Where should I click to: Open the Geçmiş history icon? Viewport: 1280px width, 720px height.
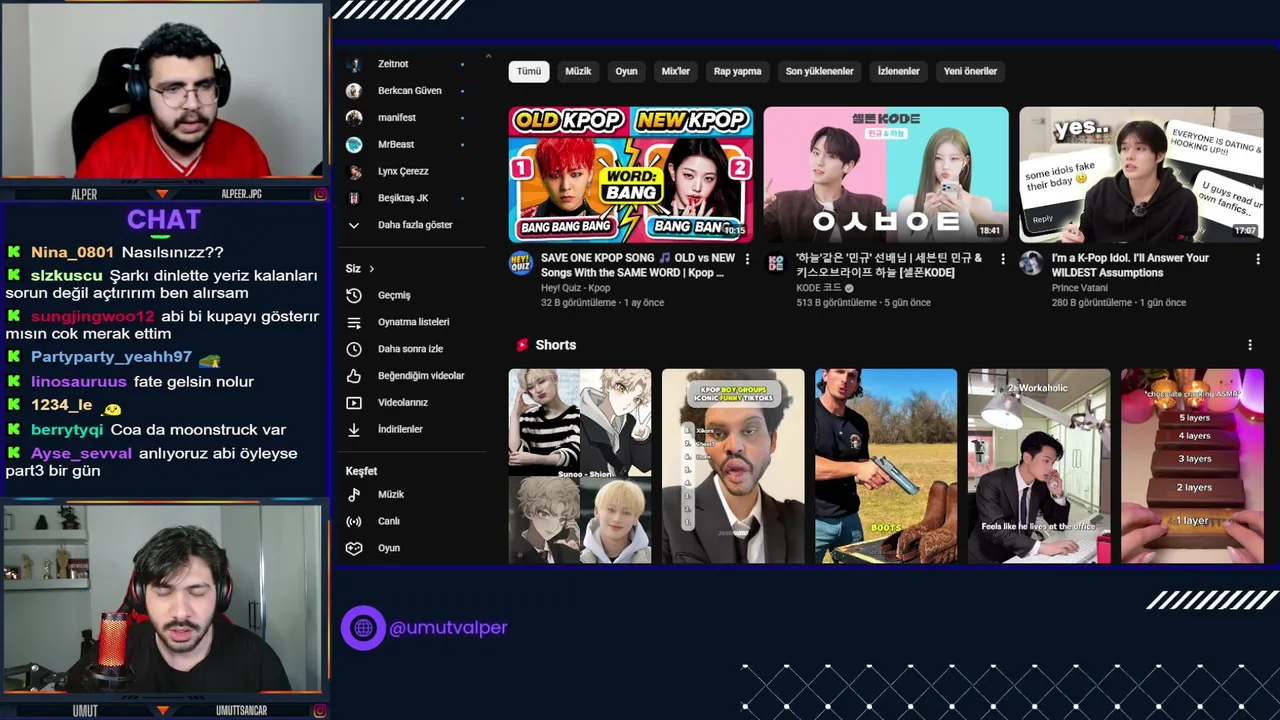click(x=354, y=295)
